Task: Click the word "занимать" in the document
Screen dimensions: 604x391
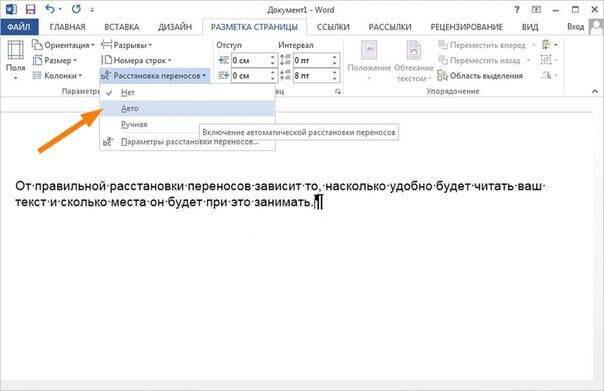Action: click(283, 202)
